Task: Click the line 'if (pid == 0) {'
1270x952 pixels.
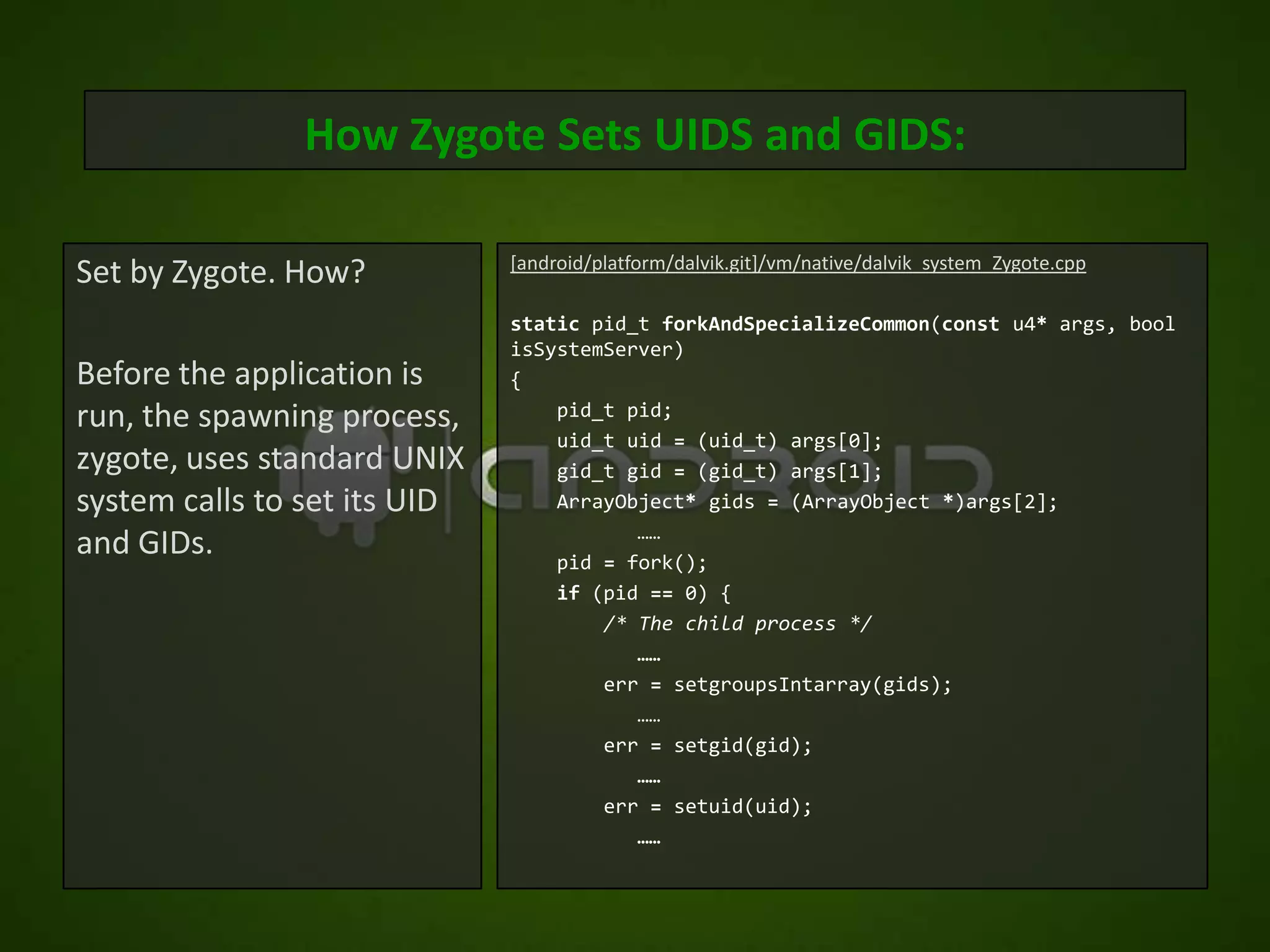Action: pos(644,593)
